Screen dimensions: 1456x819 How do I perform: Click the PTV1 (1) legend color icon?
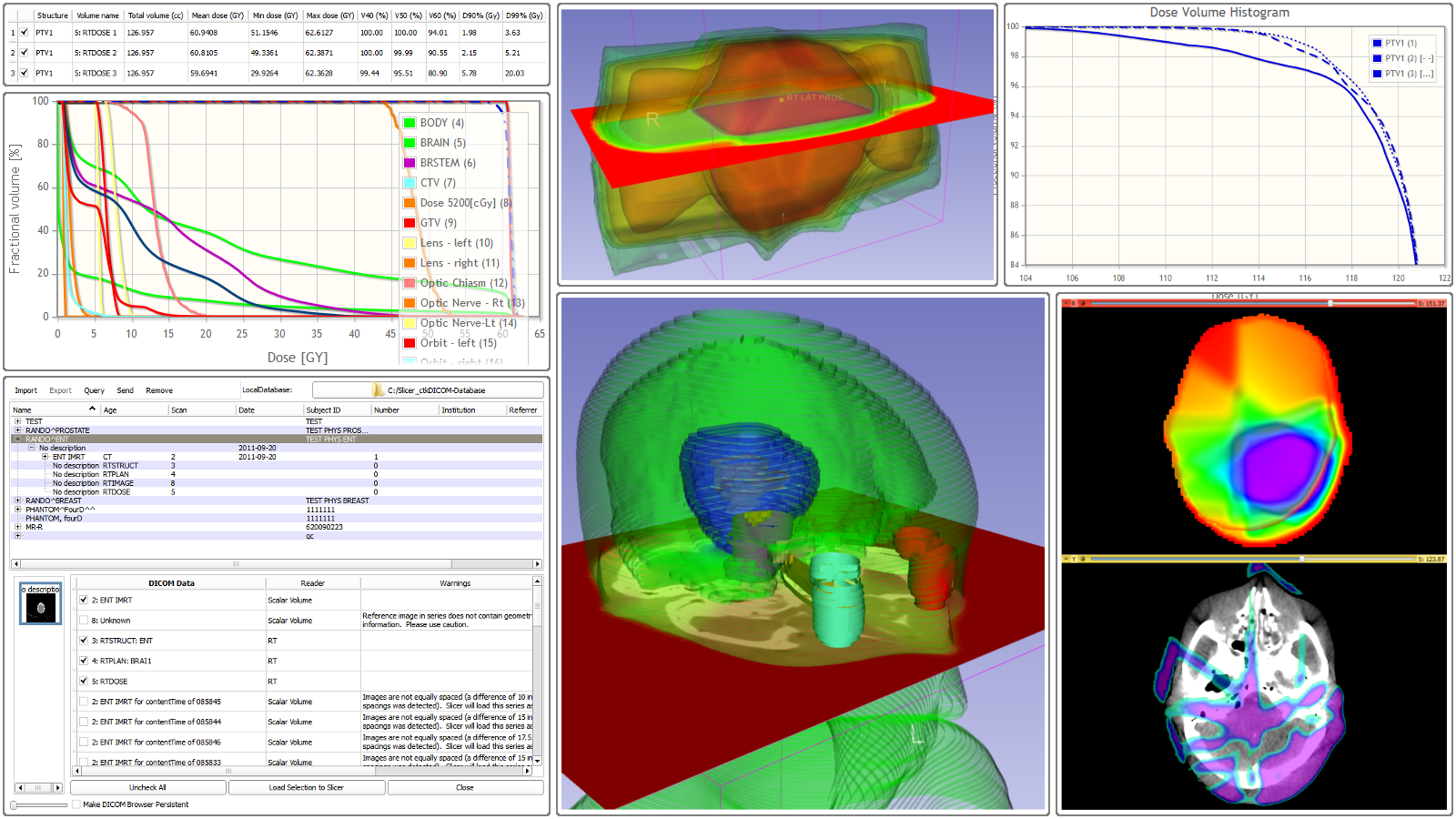click(x=1377, y=43)
